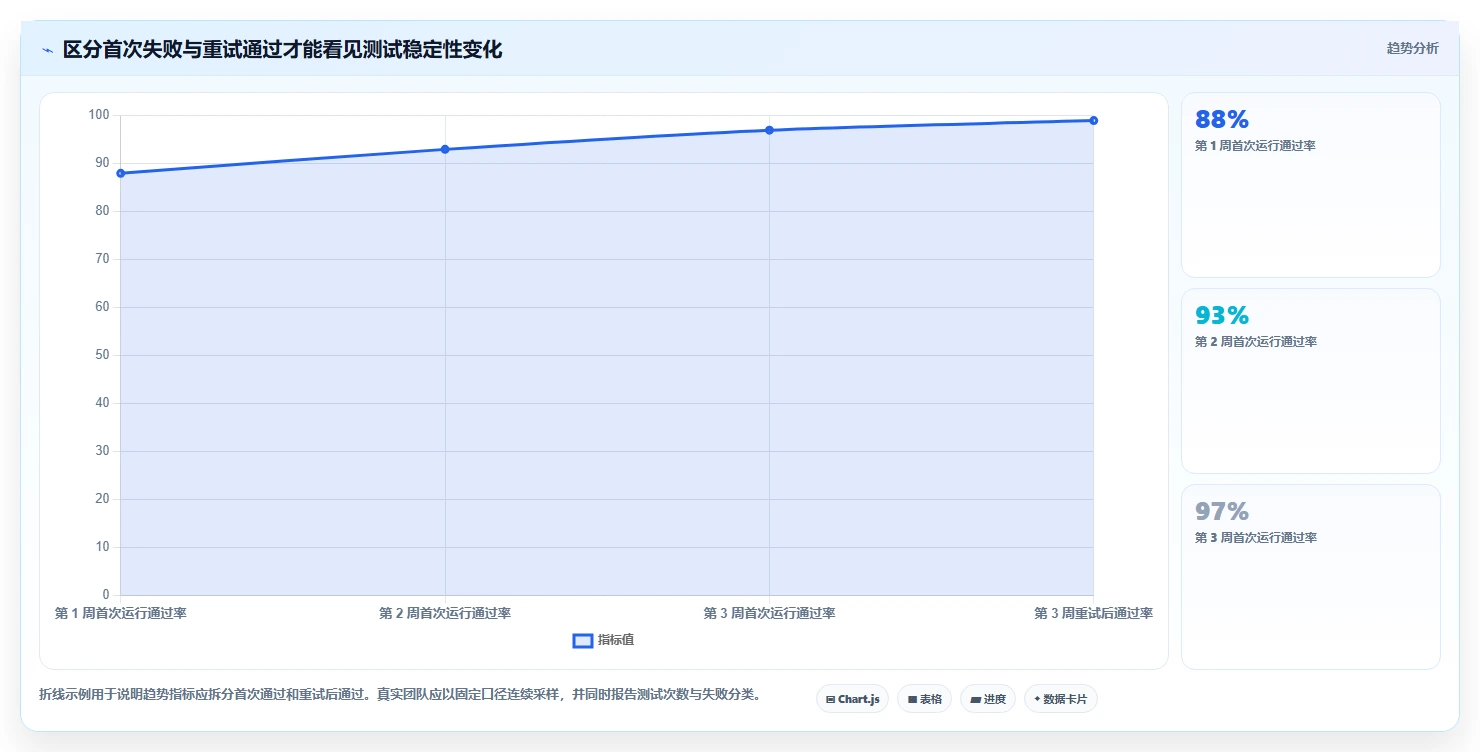Click the 指标值 legend label
The height and width of the screenshot is (752, 1480).
616,640
